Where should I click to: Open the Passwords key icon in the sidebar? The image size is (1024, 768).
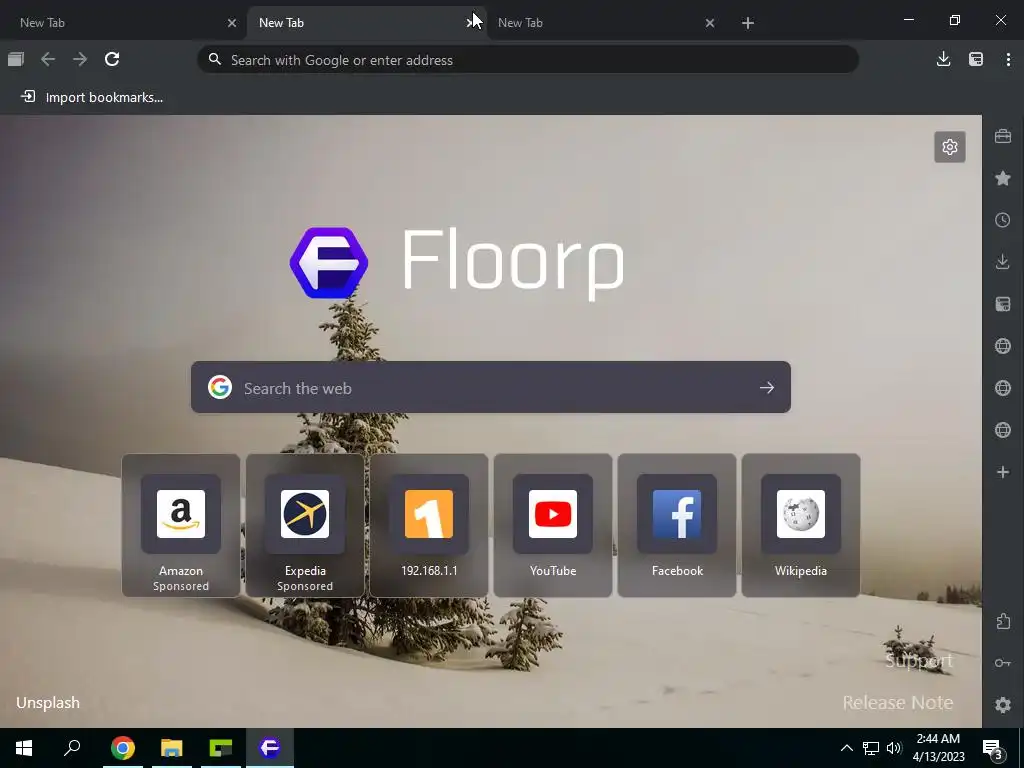click(1003, 663)
